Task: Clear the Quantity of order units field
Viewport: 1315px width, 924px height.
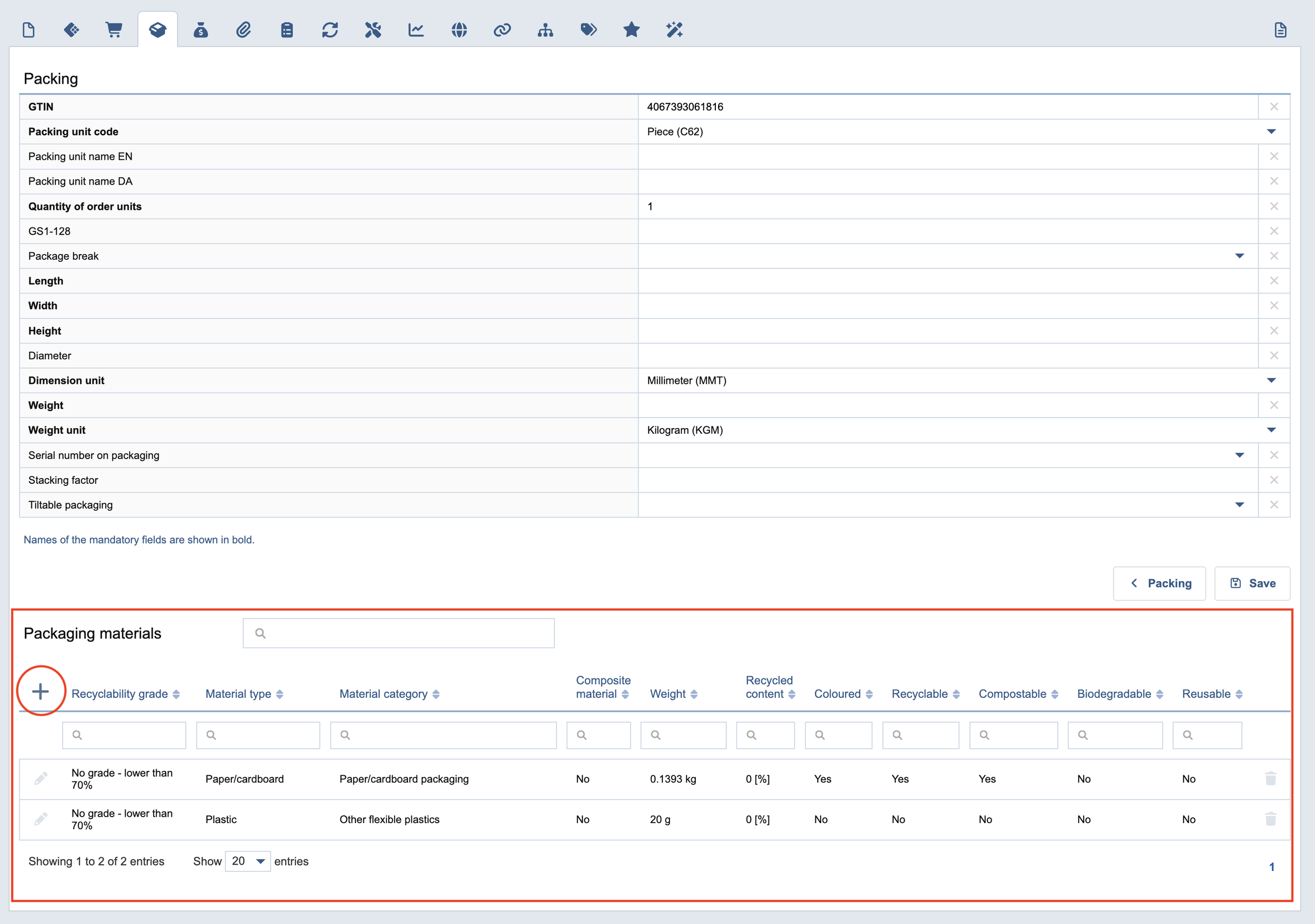Action: pyautogui.click(x=1274, y=206)
